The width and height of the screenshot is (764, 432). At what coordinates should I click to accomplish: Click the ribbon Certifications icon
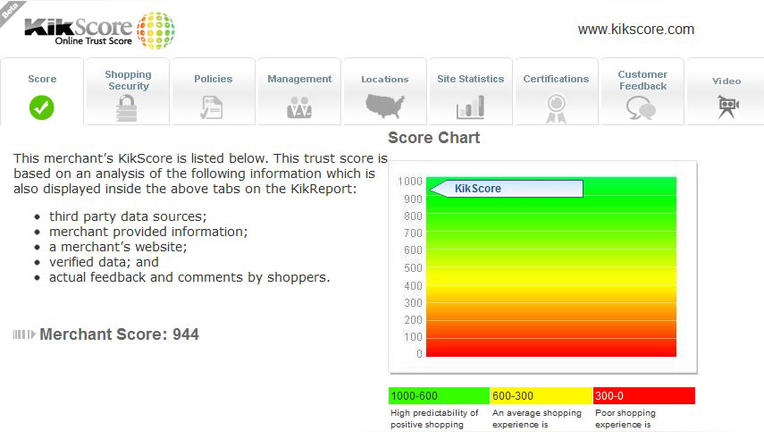click(x=556, y=109)
